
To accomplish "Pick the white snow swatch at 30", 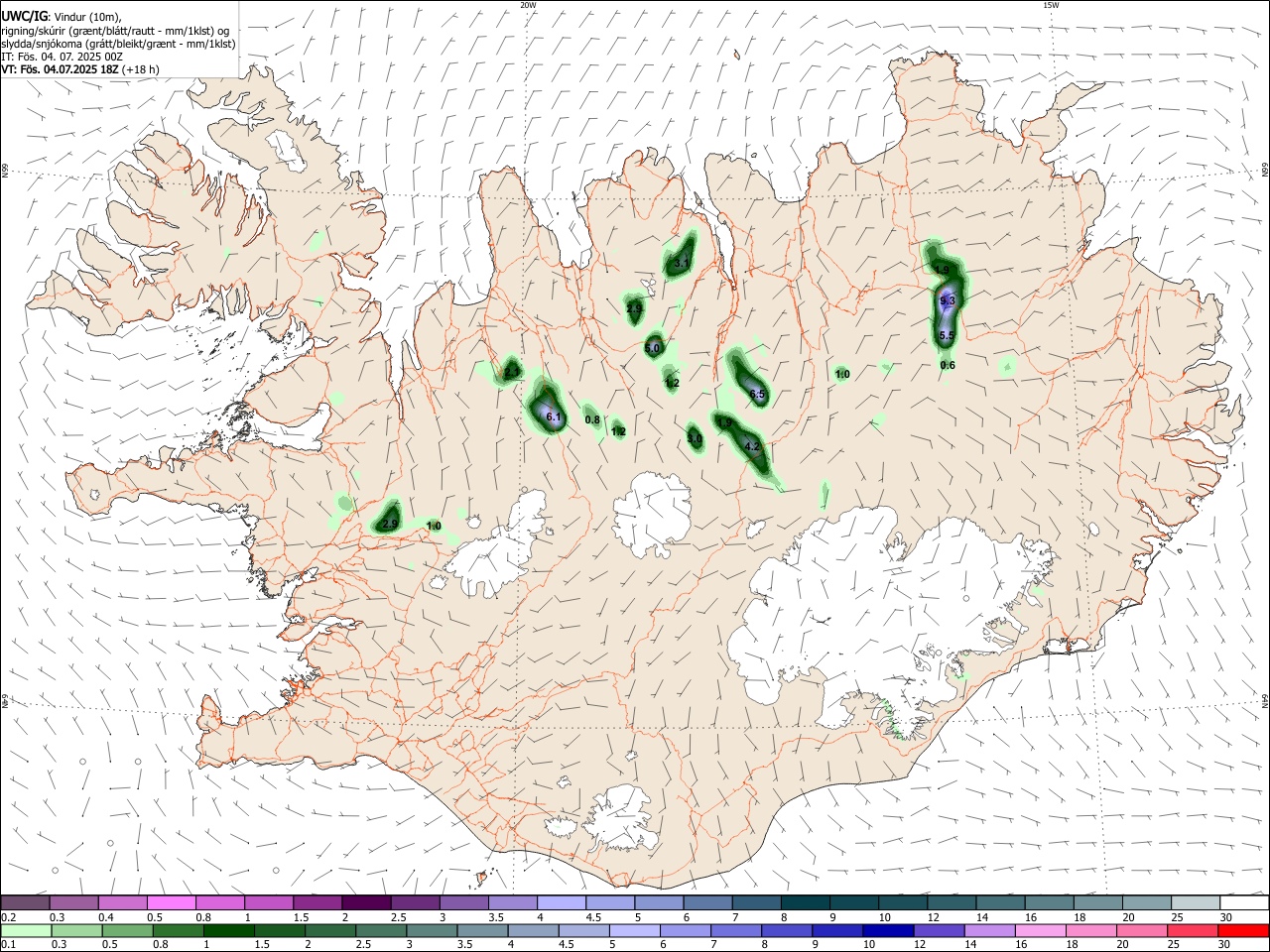I will pyautogui.click(x=1243, y=903).
